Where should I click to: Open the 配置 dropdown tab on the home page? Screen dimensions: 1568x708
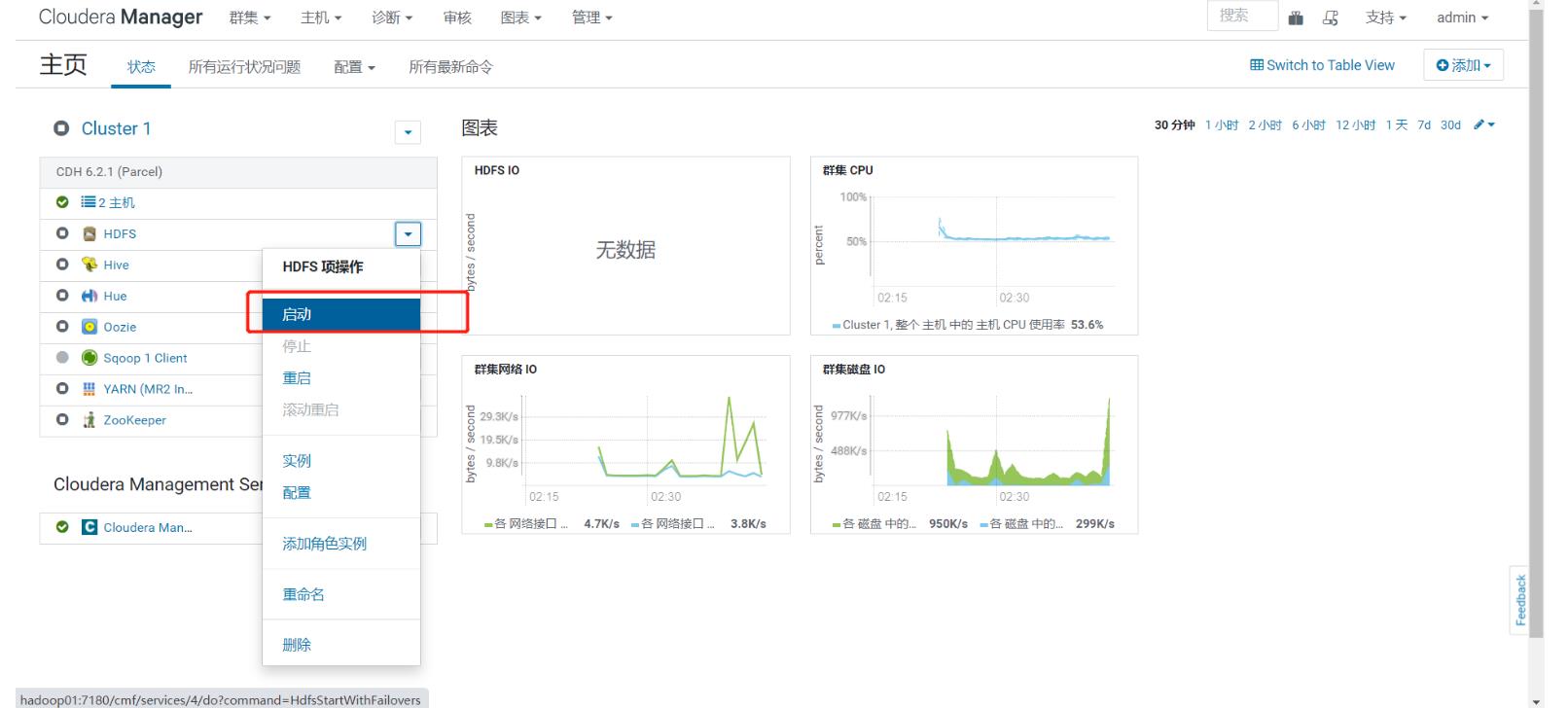point(354,66)
